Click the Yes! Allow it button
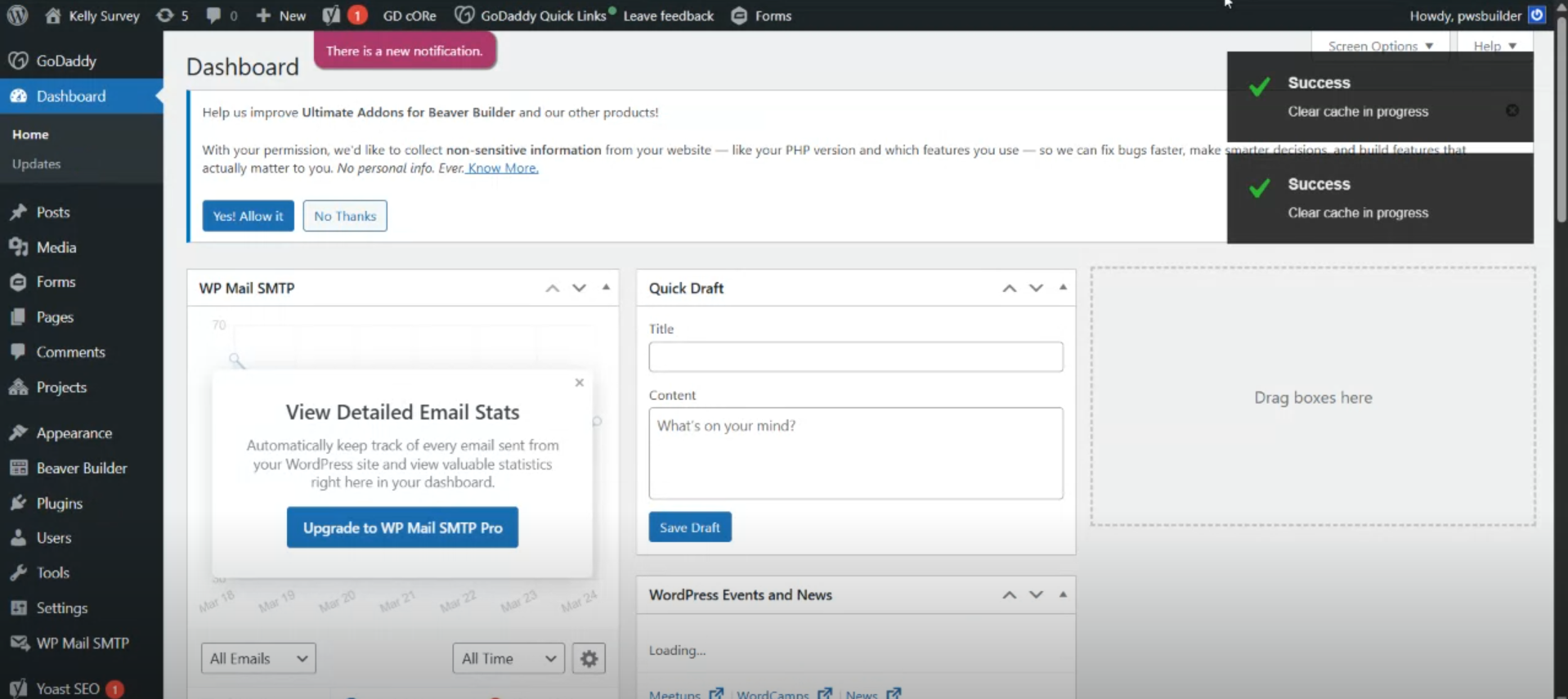 [248, 216]
